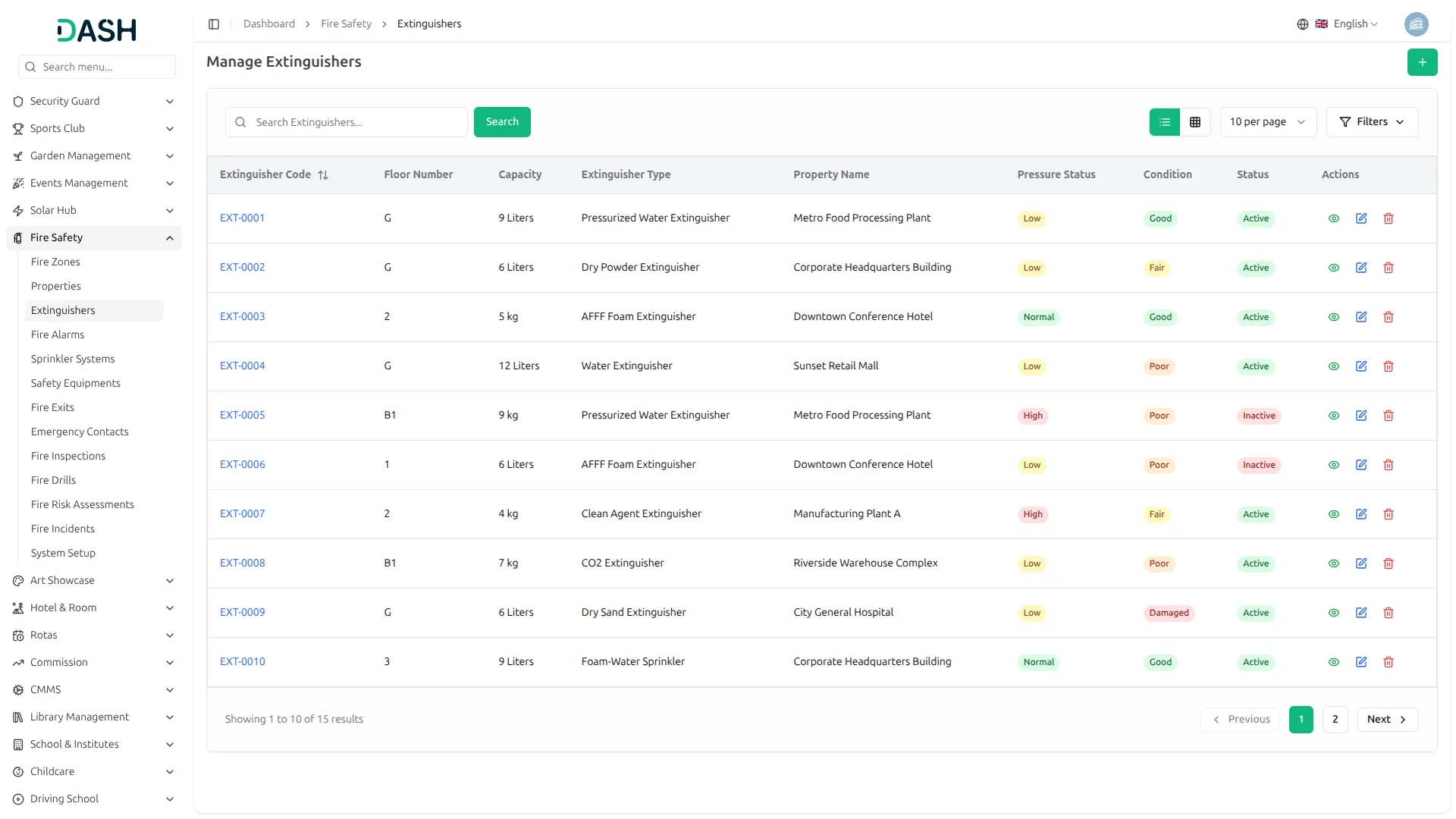Viewport: 1456px width, 819px height.
Task: Open the user avatar in top right
Action: click(x=1416, y=24)
